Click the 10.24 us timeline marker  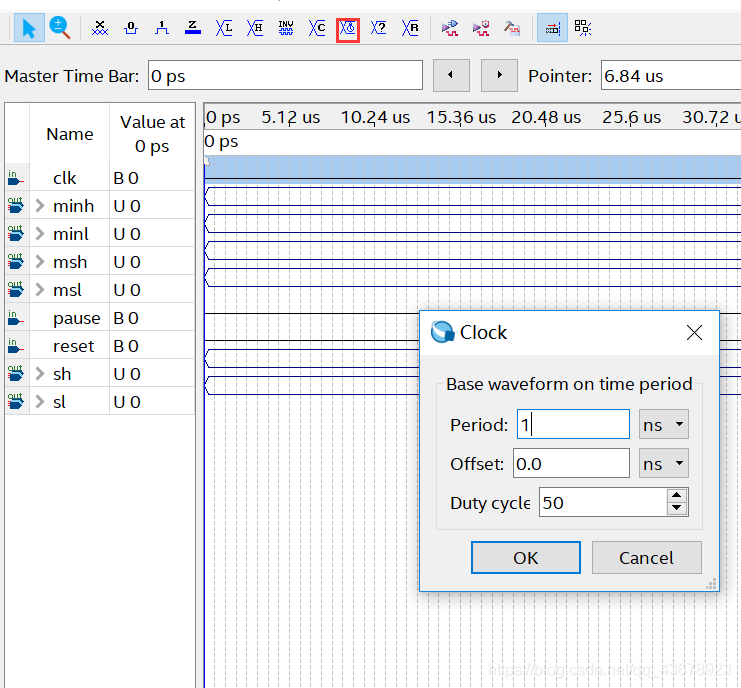click(375, 117)
